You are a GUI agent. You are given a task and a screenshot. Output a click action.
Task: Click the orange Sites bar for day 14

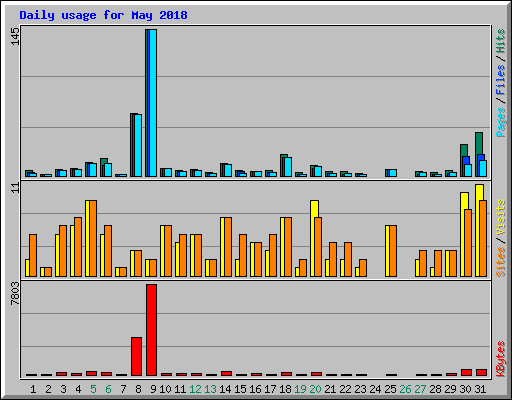[228, 247]
